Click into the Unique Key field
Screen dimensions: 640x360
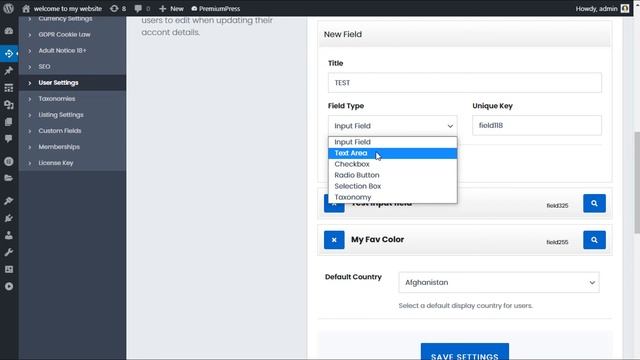click(x=537, y=125)
